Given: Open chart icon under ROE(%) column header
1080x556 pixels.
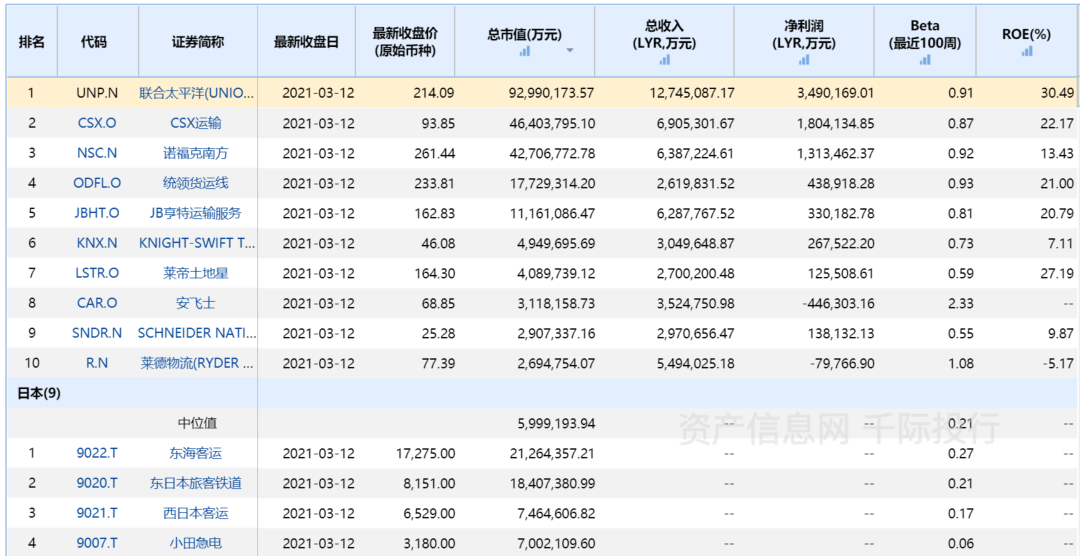Looking at the screenshot, I should 1027,50.
